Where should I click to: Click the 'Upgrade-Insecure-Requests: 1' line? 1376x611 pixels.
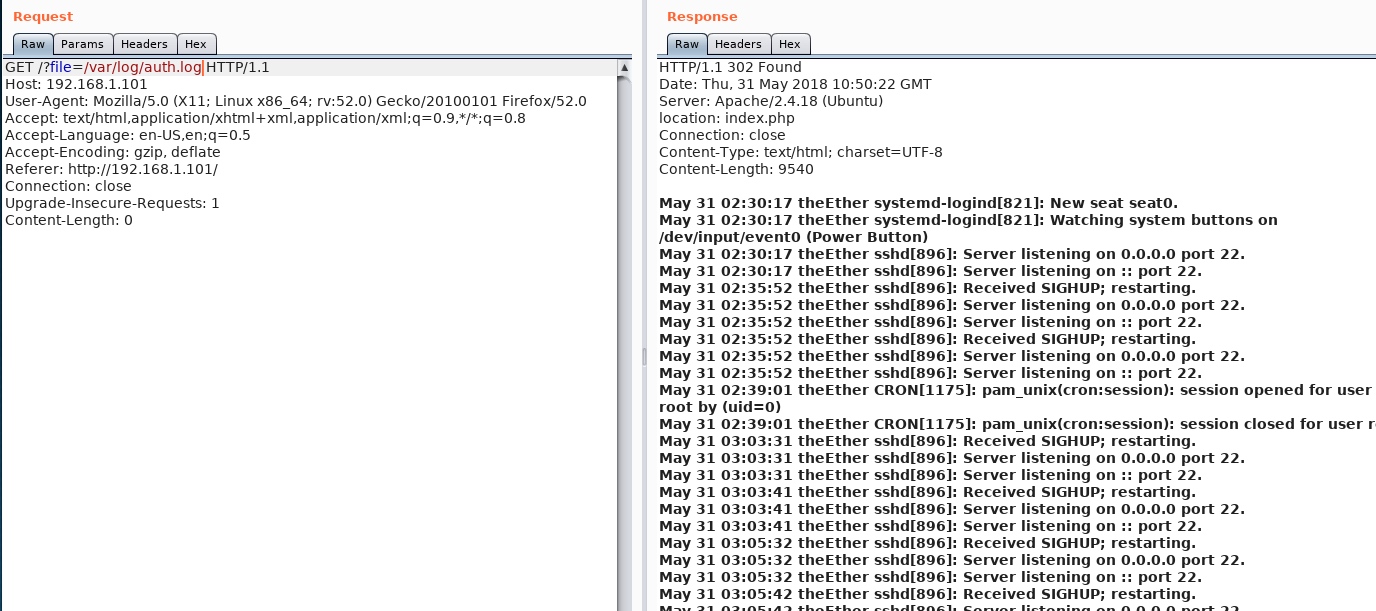(112, 204)
